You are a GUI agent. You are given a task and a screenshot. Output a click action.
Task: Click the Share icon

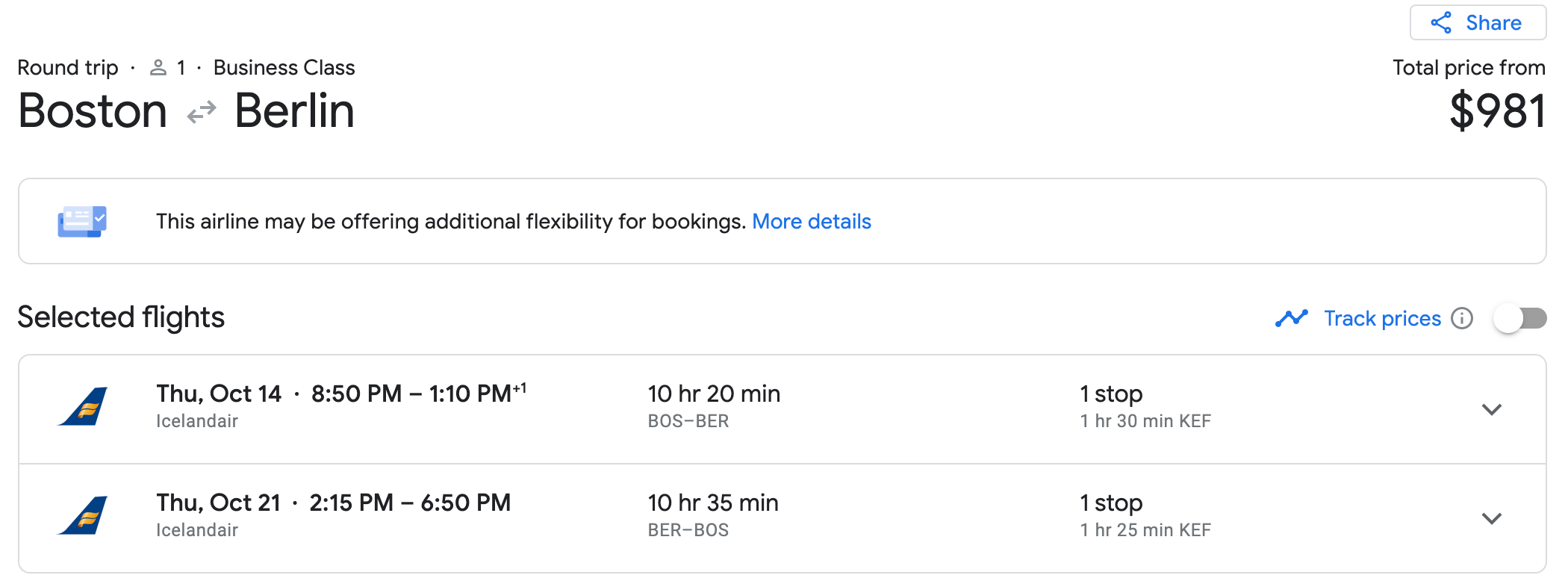point(1441,23)
